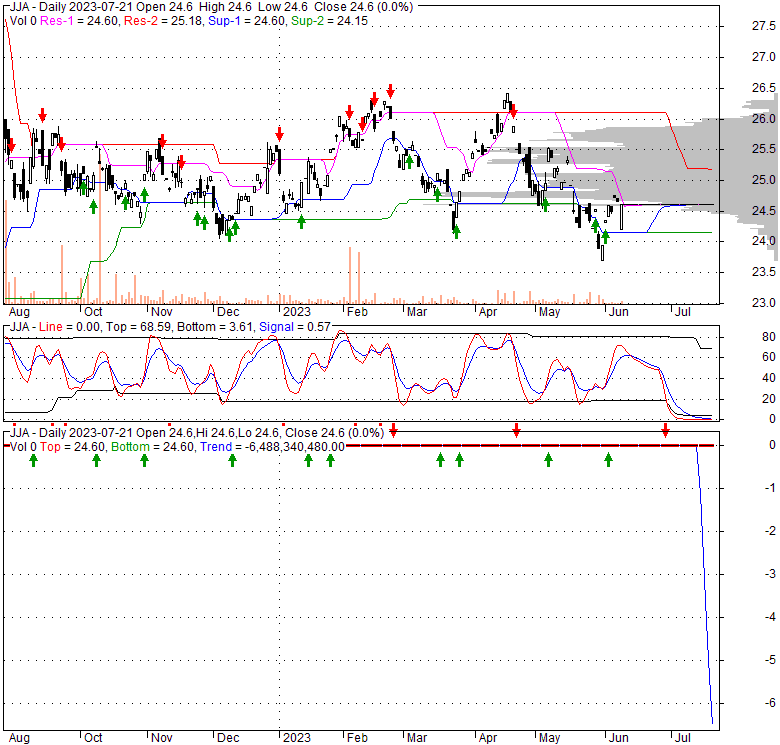Click 'Oct' on the trend chart month axis
The height and width of the screenshot is (745, 780).
tap(93, 738)
